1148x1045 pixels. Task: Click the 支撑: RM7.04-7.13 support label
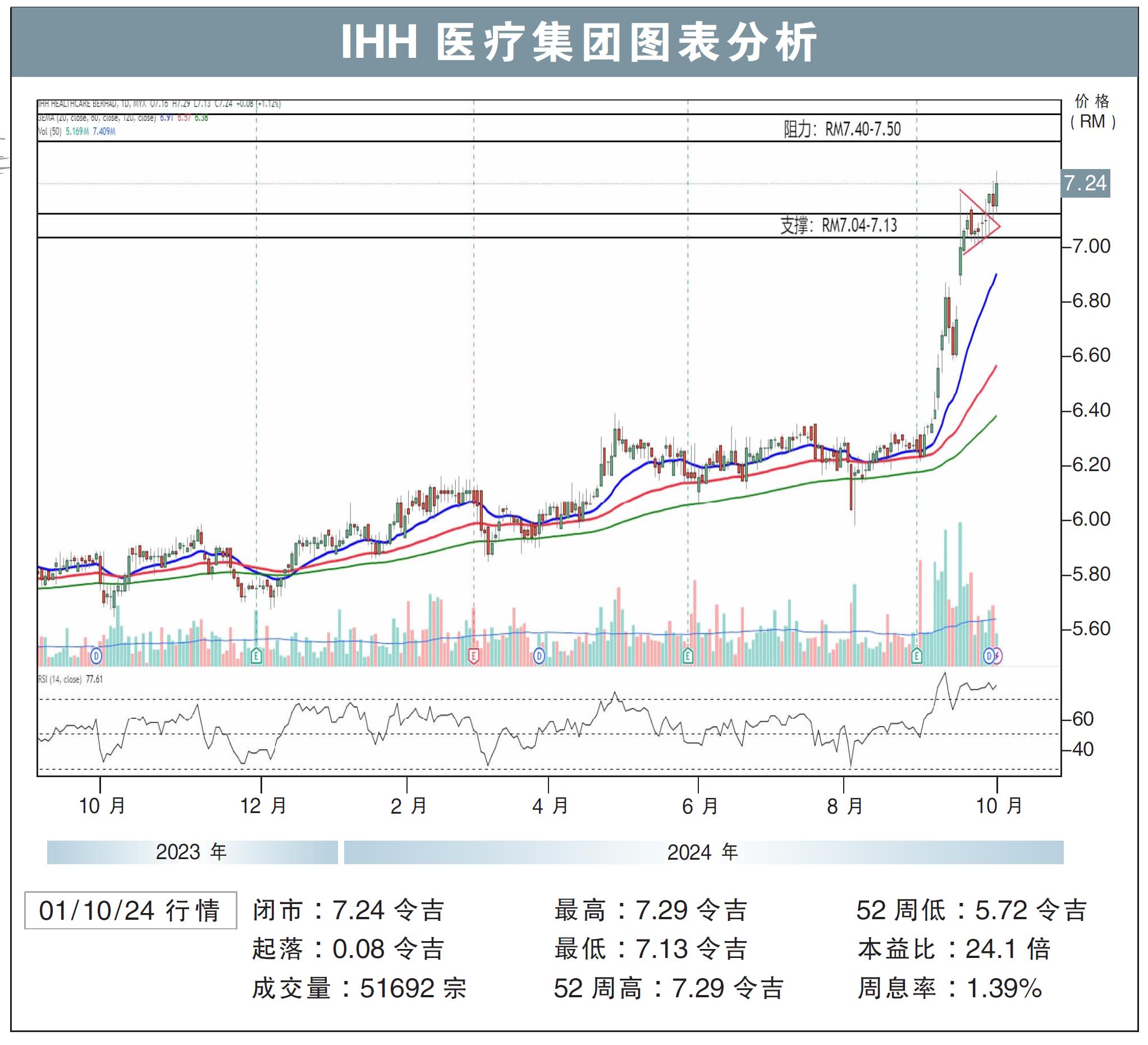click(838, 226)
